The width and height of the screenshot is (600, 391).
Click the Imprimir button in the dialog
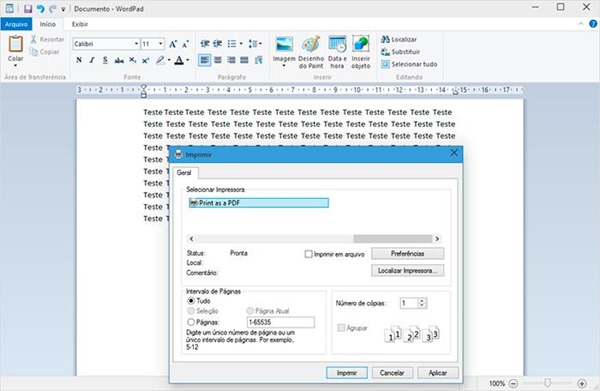(x=347, y=373)
